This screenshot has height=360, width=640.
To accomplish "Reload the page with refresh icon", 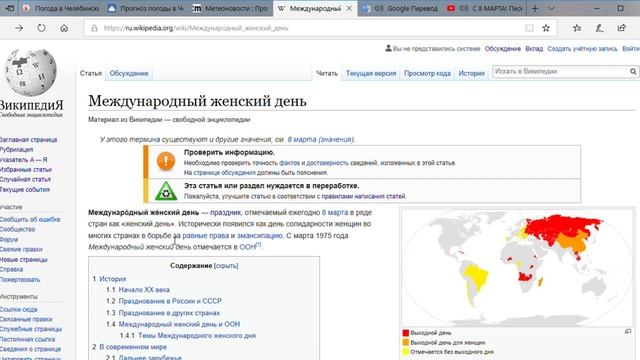I will pos(42,28).
